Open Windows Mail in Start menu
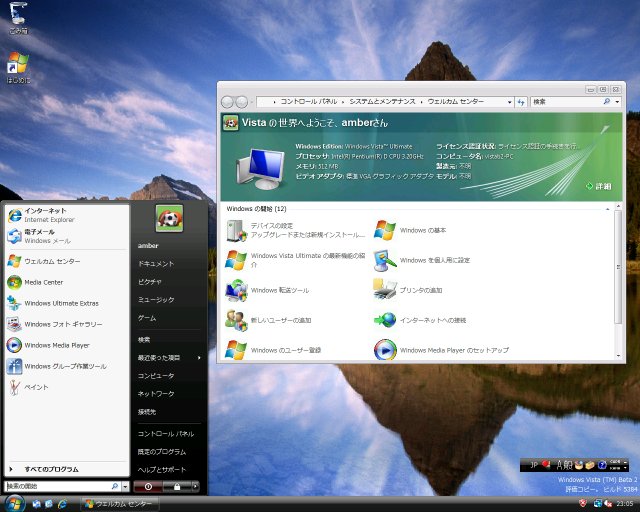Viewport: 640px width, 512px height. coord(67,236)
